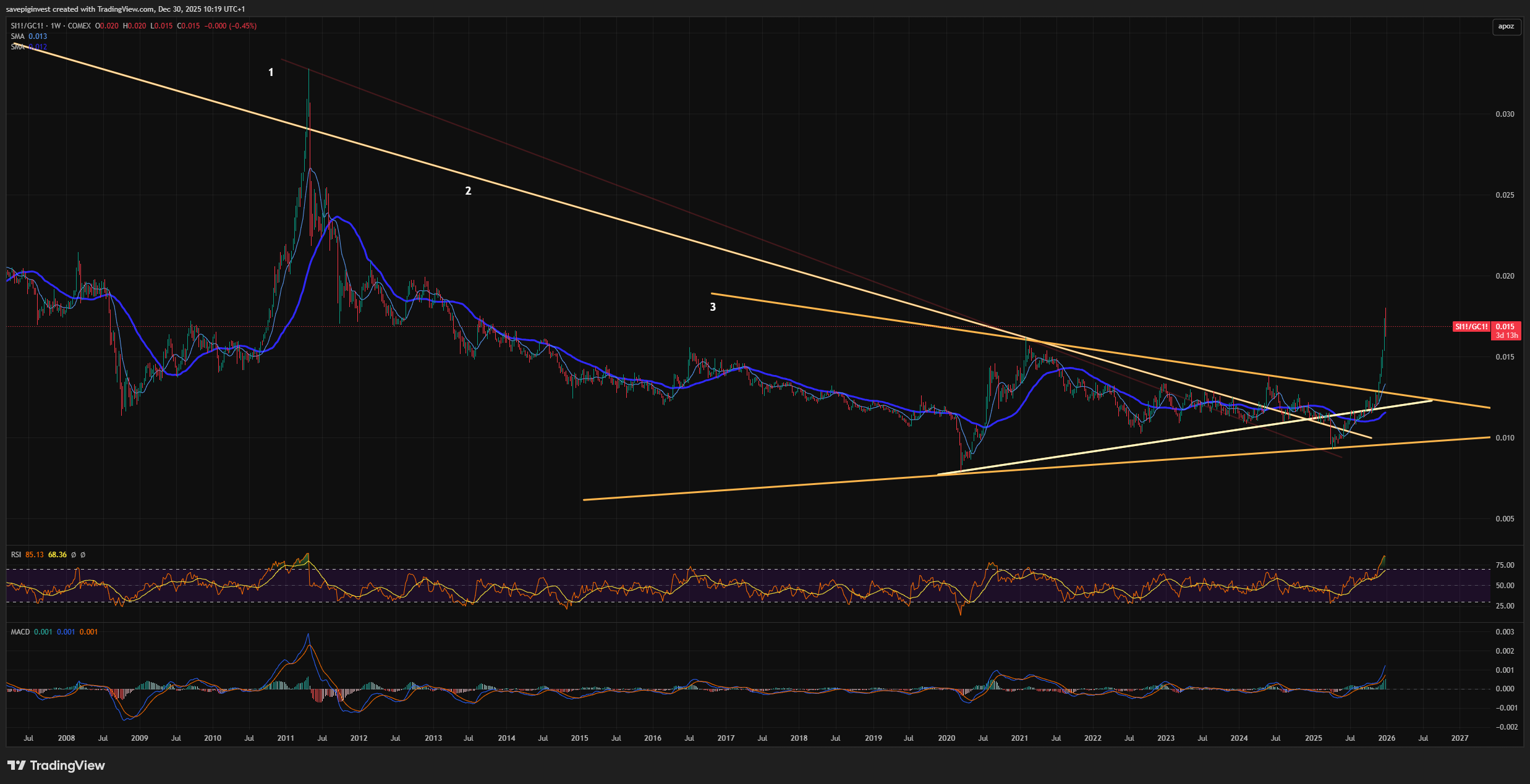
Task: Click the TradingView logo at bottom left
Action: [x=56, y=765]
